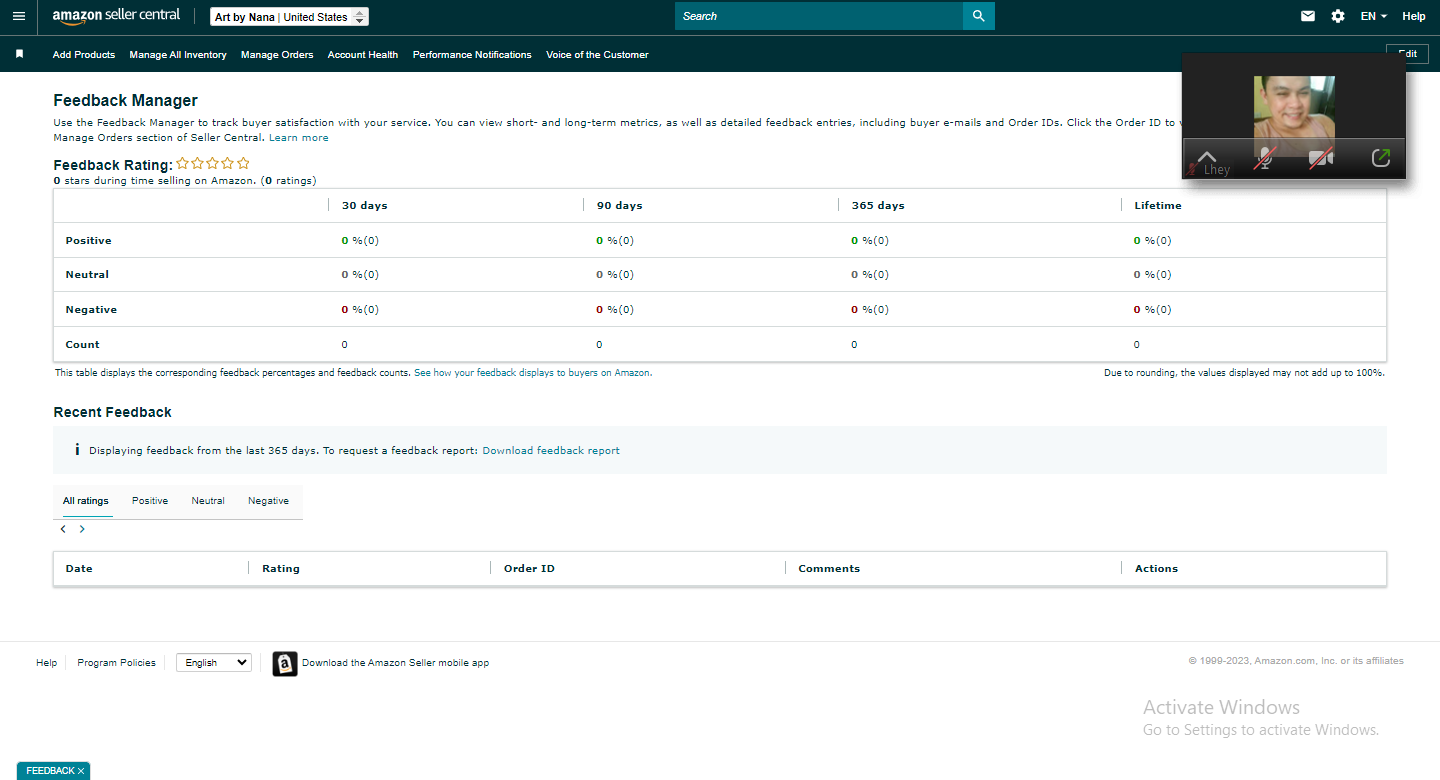The height and width of the screenshot is (780, 1440).
Task: Click the Comments column header
Action: (x=829, y=568)
